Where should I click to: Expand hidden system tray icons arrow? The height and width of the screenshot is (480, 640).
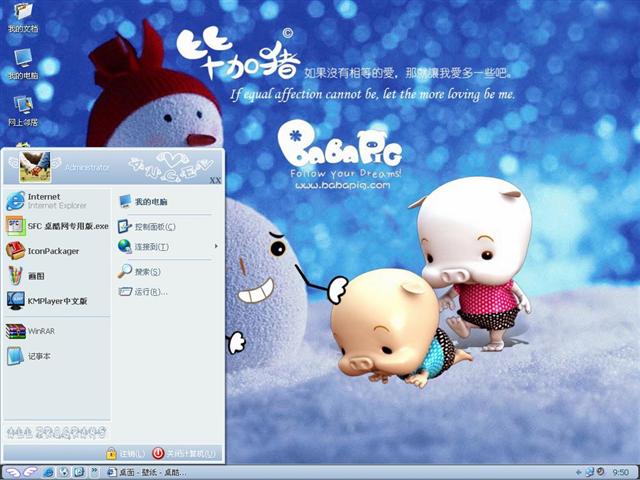tap(578, 473)
